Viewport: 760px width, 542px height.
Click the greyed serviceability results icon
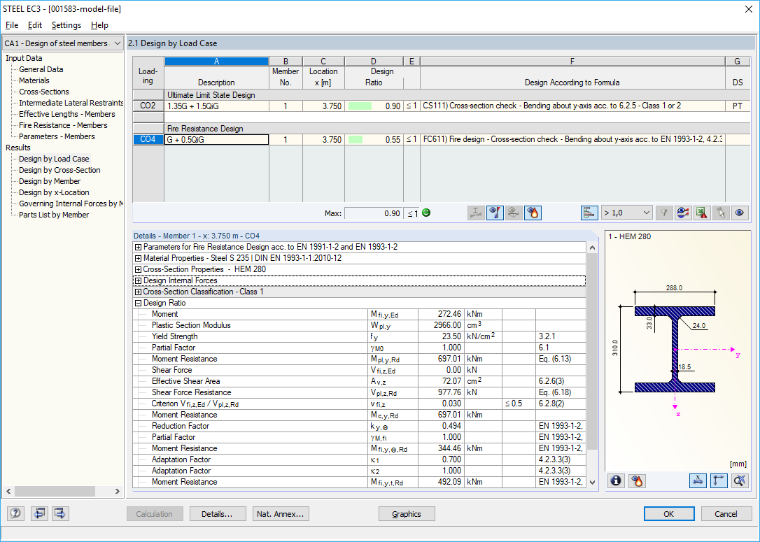[x=514, y=213]
